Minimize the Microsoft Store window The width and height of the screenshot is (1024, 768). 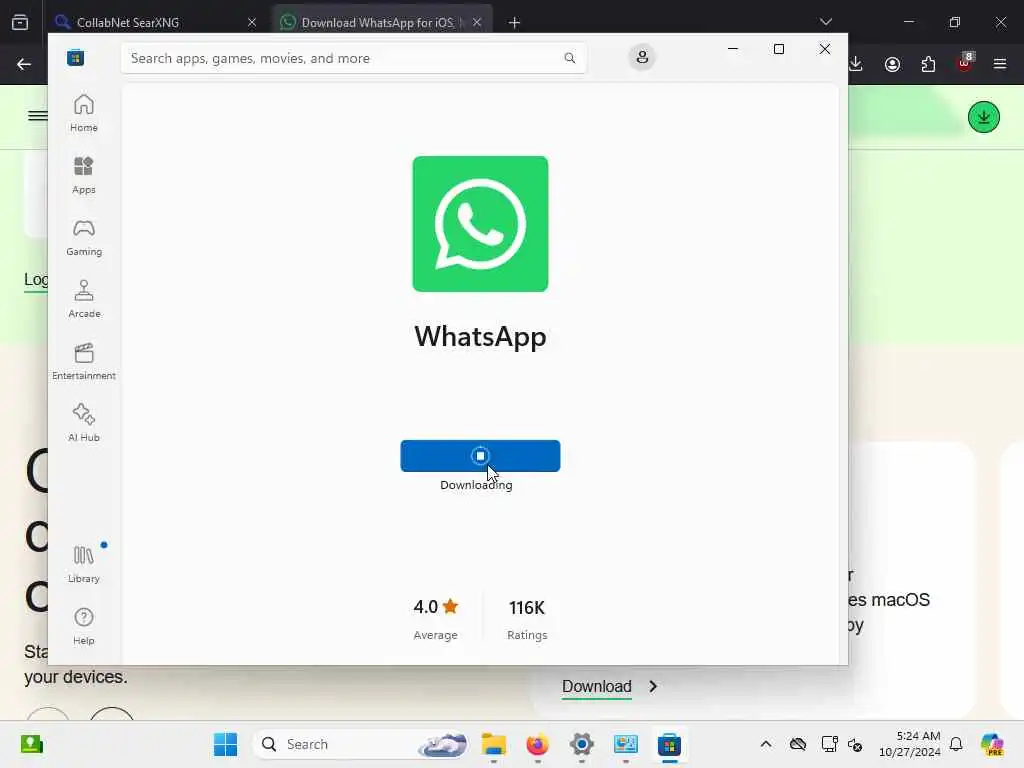[x=733, y=49]
